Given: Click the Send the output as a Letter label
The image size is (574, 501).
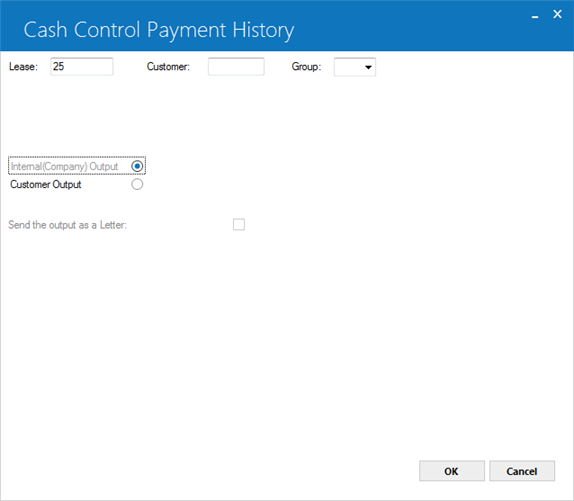Looking at the screenshot, I should tap(67, 225).
